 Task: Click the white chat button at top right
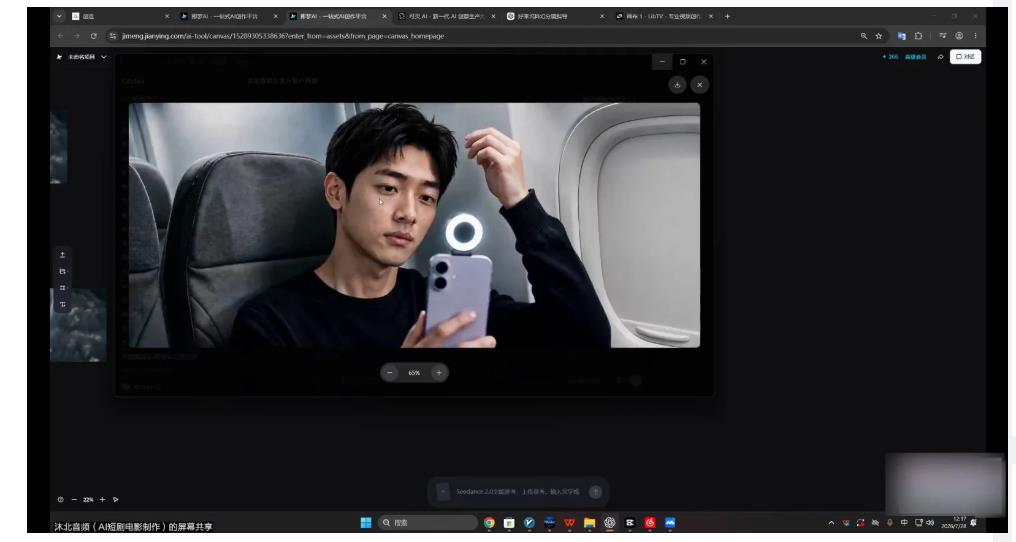pos(965,57)
